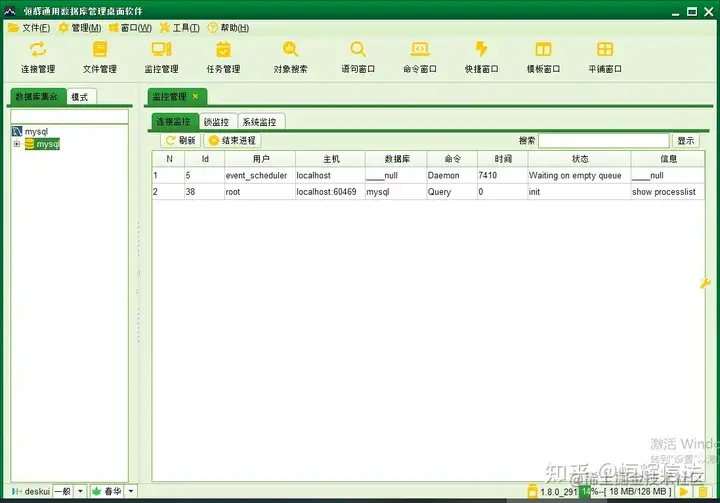Switch to the 系统监控 sub-tab
Image resolution: width=720 pixels, height=503 pixels.
coord(260,122)
